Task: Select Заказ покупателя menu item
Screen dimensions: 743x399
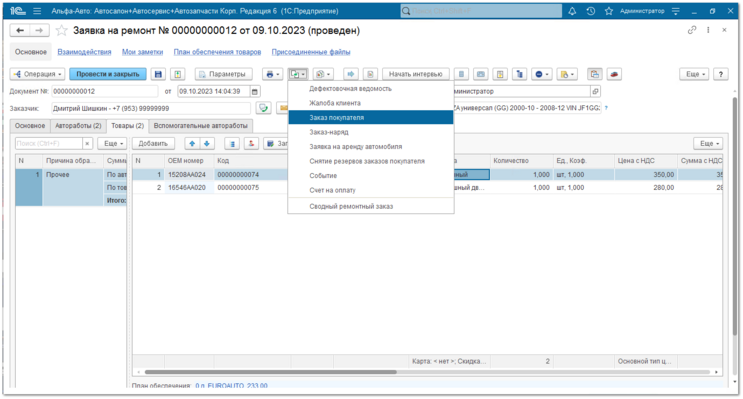Action: point(371,118)
